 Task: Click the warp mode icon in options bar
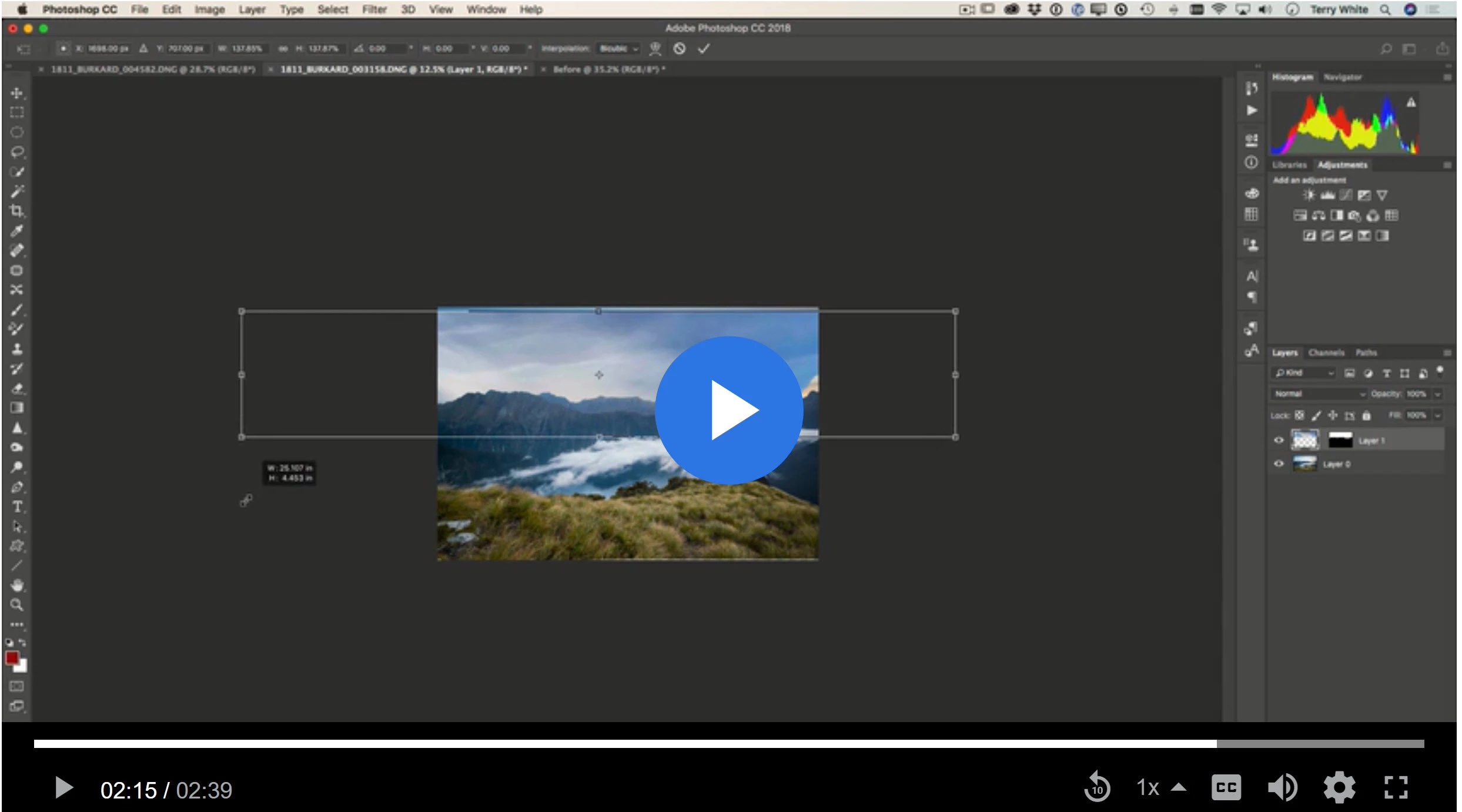pyautogui.click(x=655, y=49)
